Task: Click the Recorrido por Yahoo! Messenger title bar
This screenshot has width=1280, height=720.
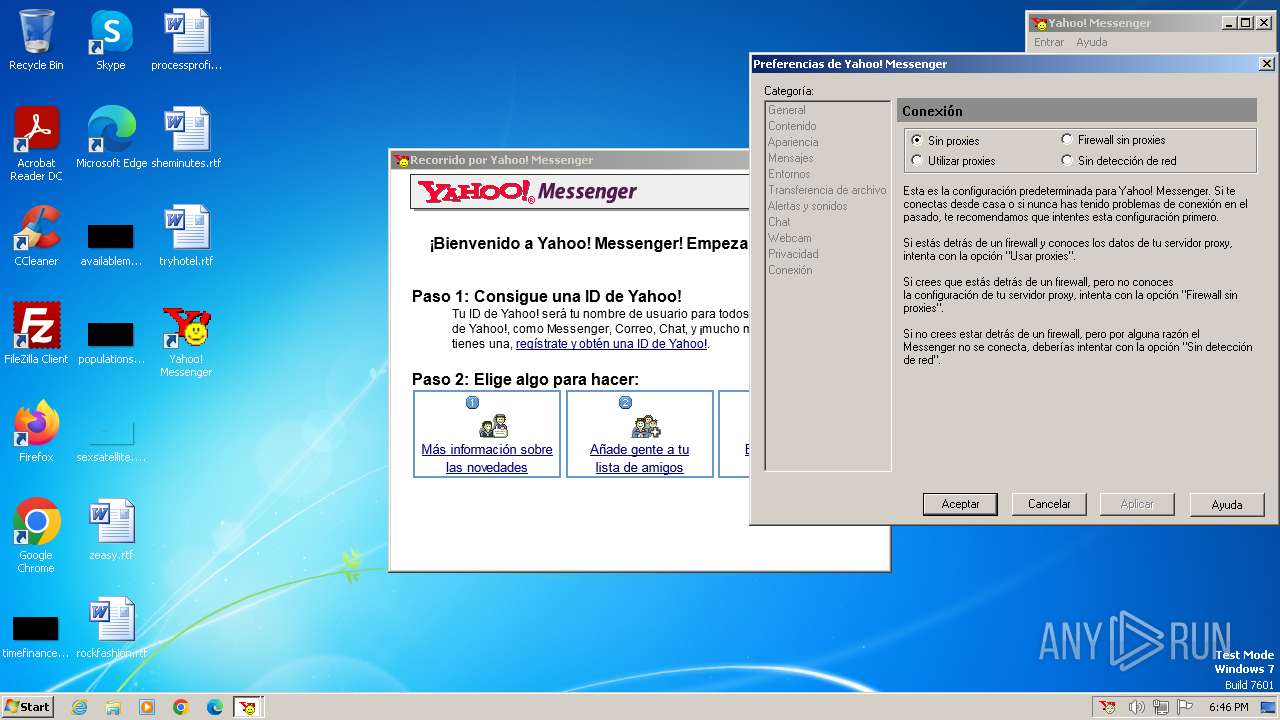Action: point(570,160)
